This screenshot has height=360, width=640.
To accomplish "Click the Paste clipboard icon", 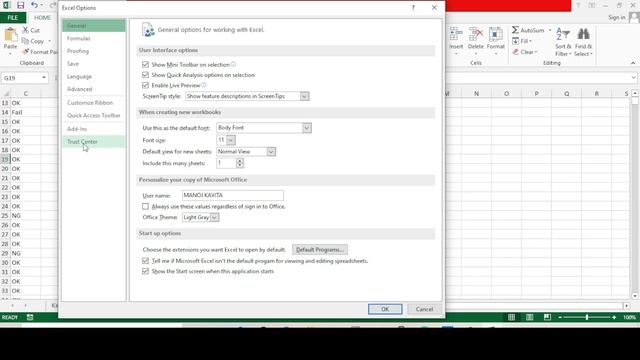I will tap(10, 35).
